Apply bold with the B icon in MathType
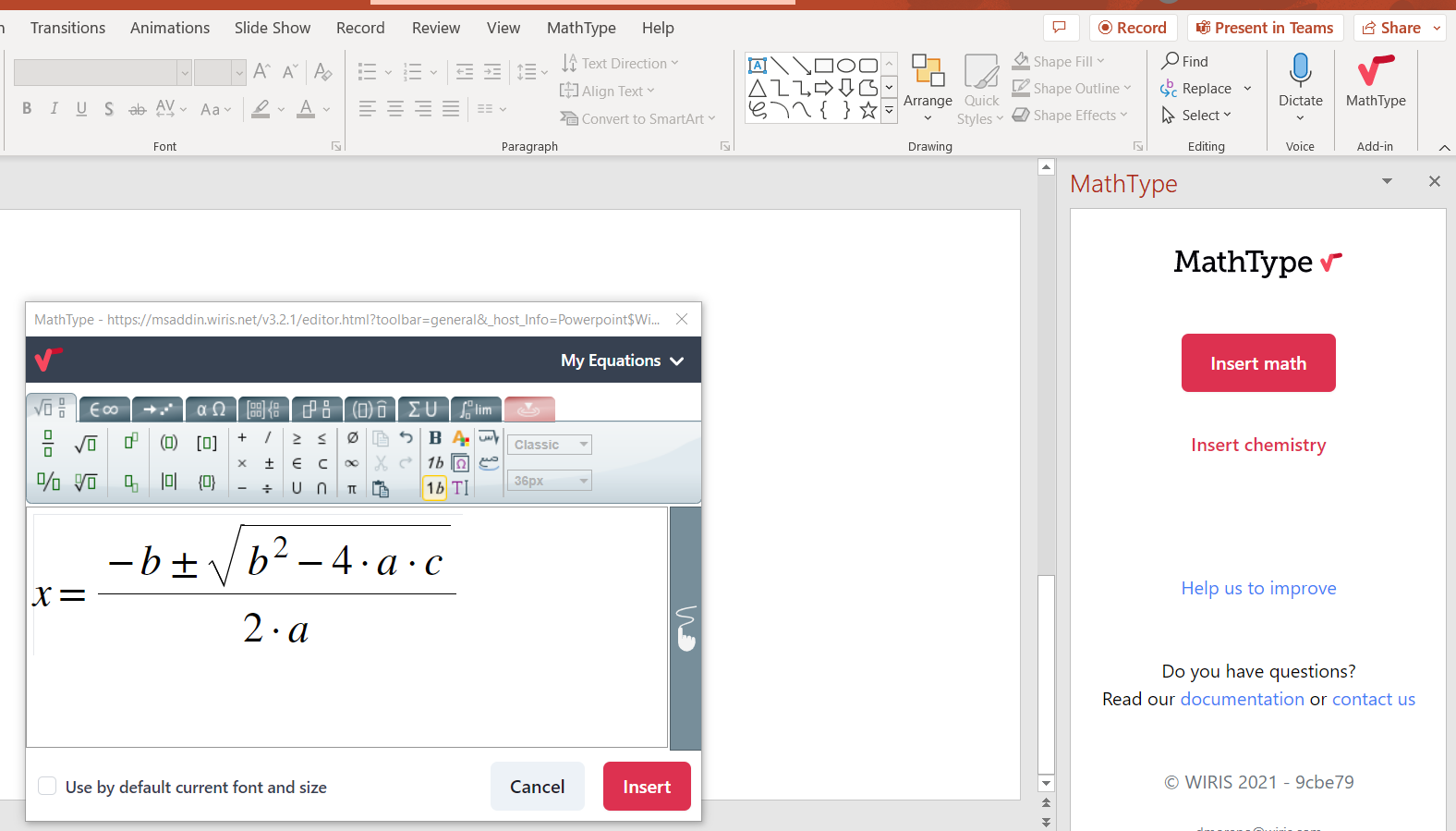Screen dimensions: 1456x831 [x=435, y=438]
